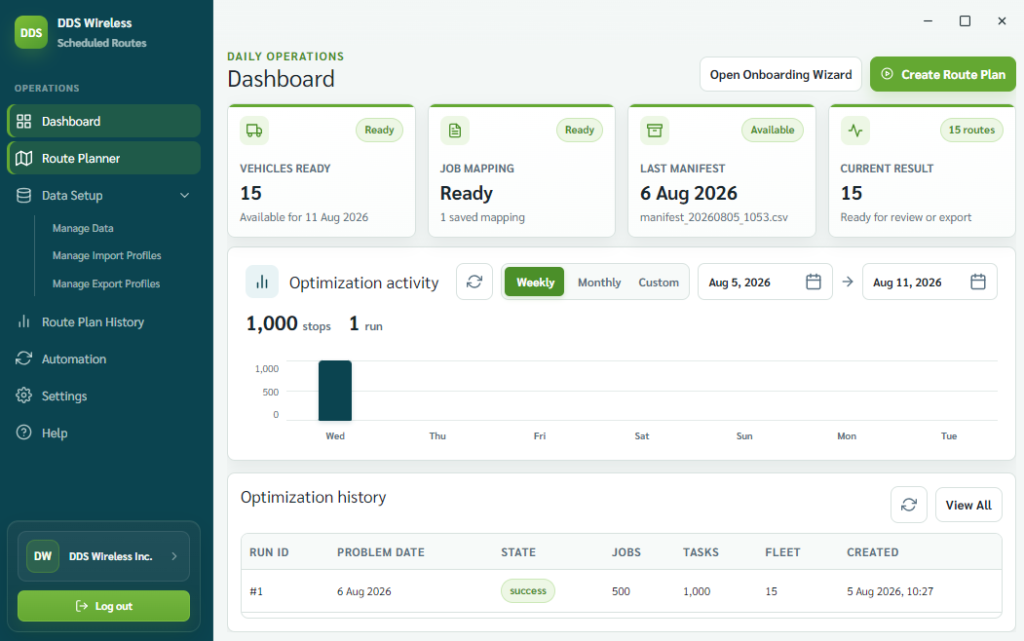1024x641 pixels.
Task: Open Manage Import Profiles submenu item
Action: pyautogui.click(x=106, y=256)
